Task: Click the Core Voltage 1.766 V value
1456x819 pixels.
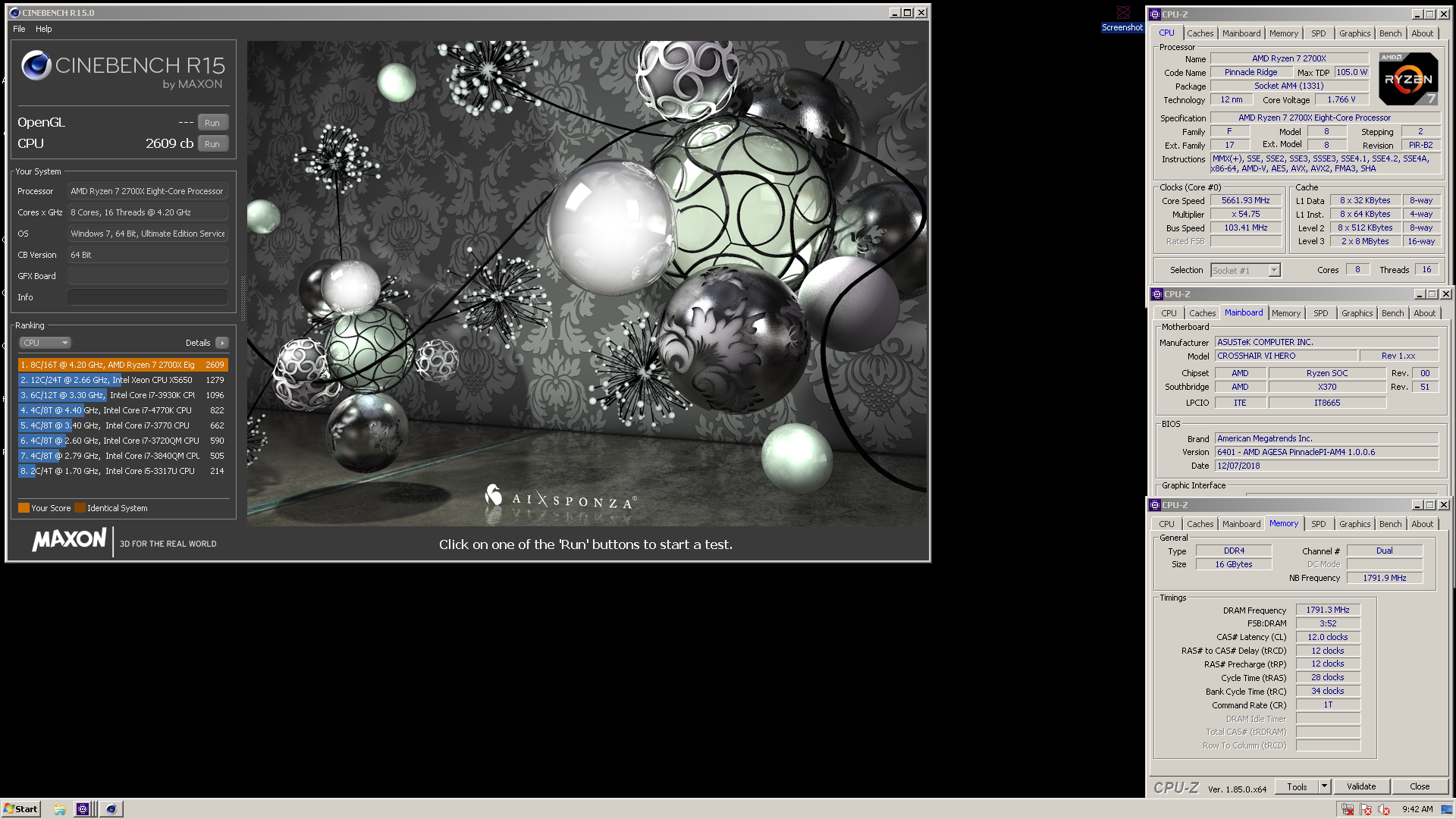Action: pos(1341,99)
